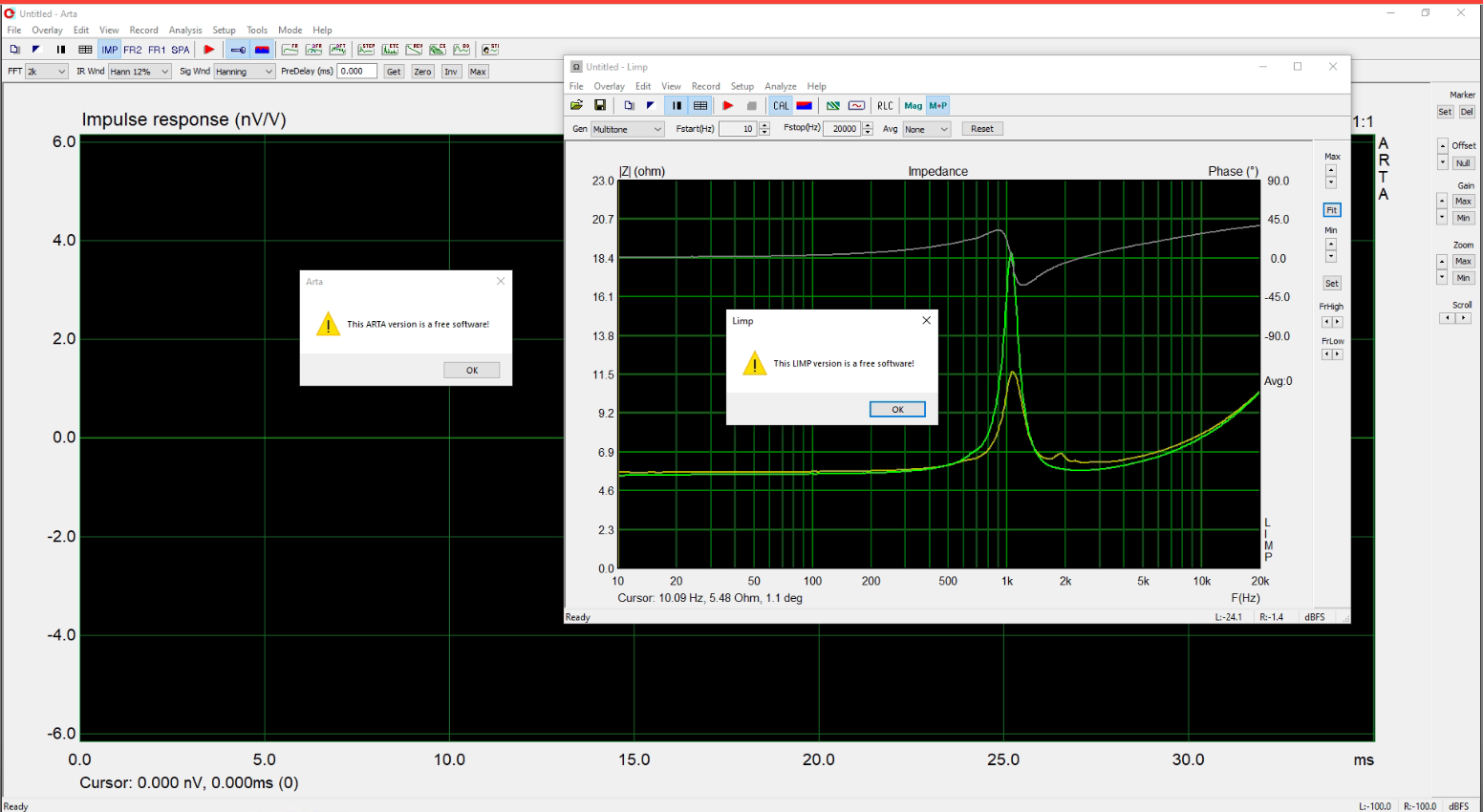Screen dimensions: 1483x812
Task: Click the black/white color toggle icon in ARTA toolbar
Action: pyautogui.click(x=36, y=50)
